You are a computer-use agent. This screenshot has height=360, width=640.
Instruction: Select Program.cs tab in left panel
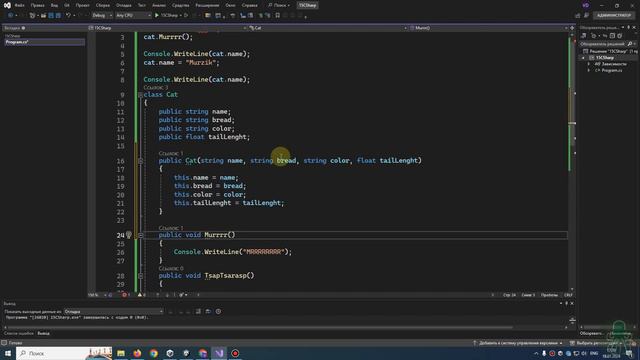44,42
